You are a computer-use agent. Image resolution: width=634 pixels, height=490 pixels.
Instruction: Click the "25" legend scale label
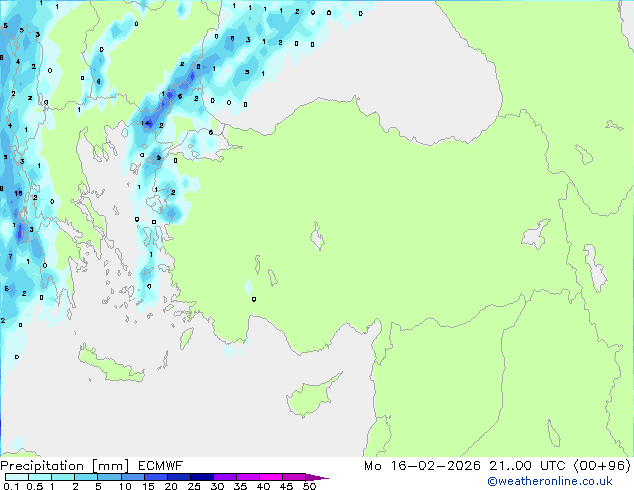coord(194,486)
